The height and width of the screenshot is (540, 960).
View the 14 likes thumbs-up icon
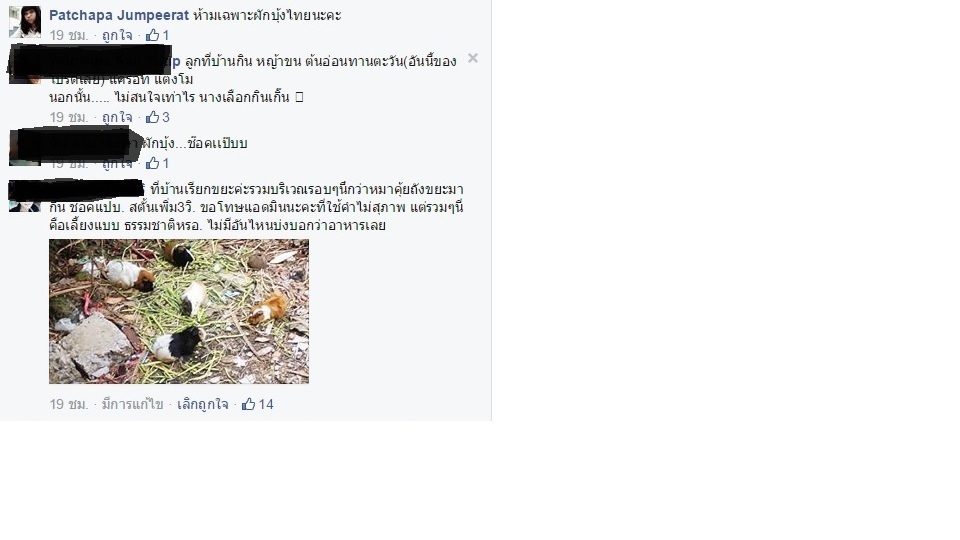tap(248, 404)
